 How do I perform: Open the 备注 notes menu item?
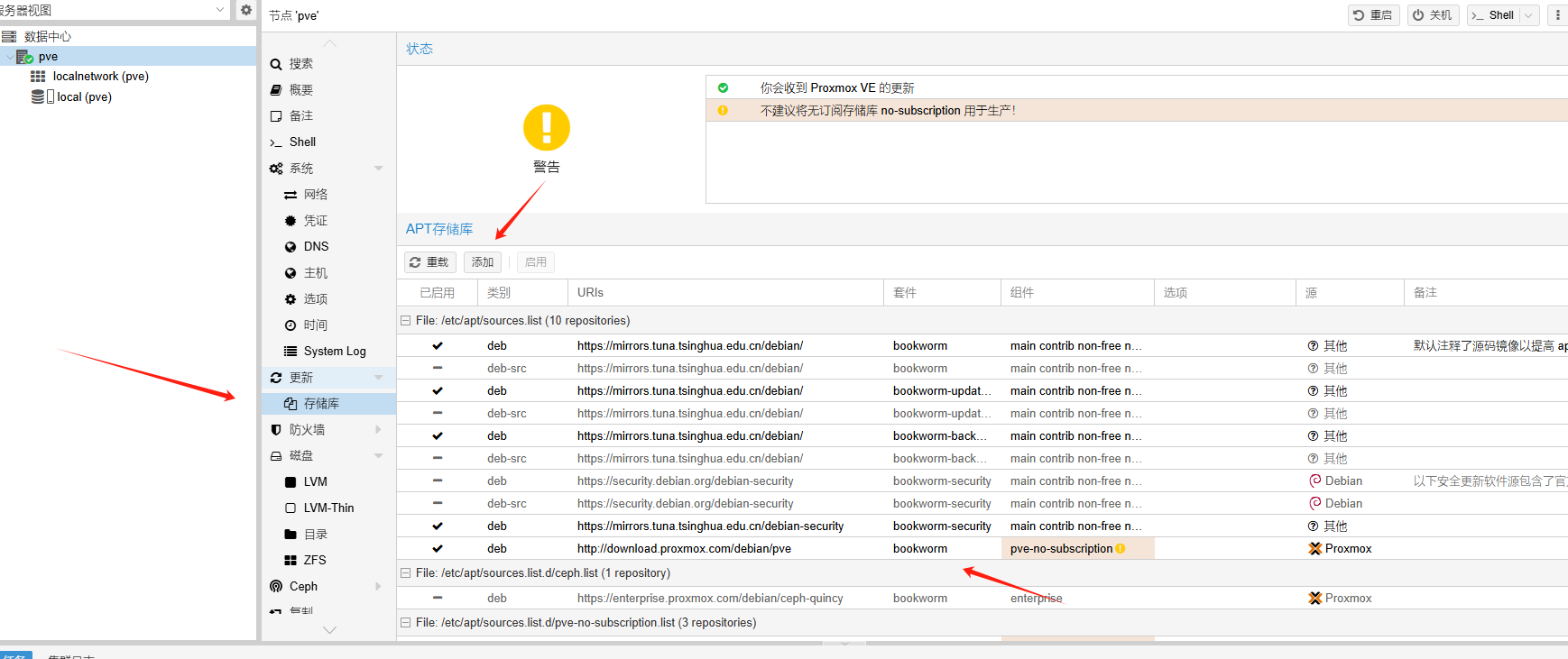[300, 116]
